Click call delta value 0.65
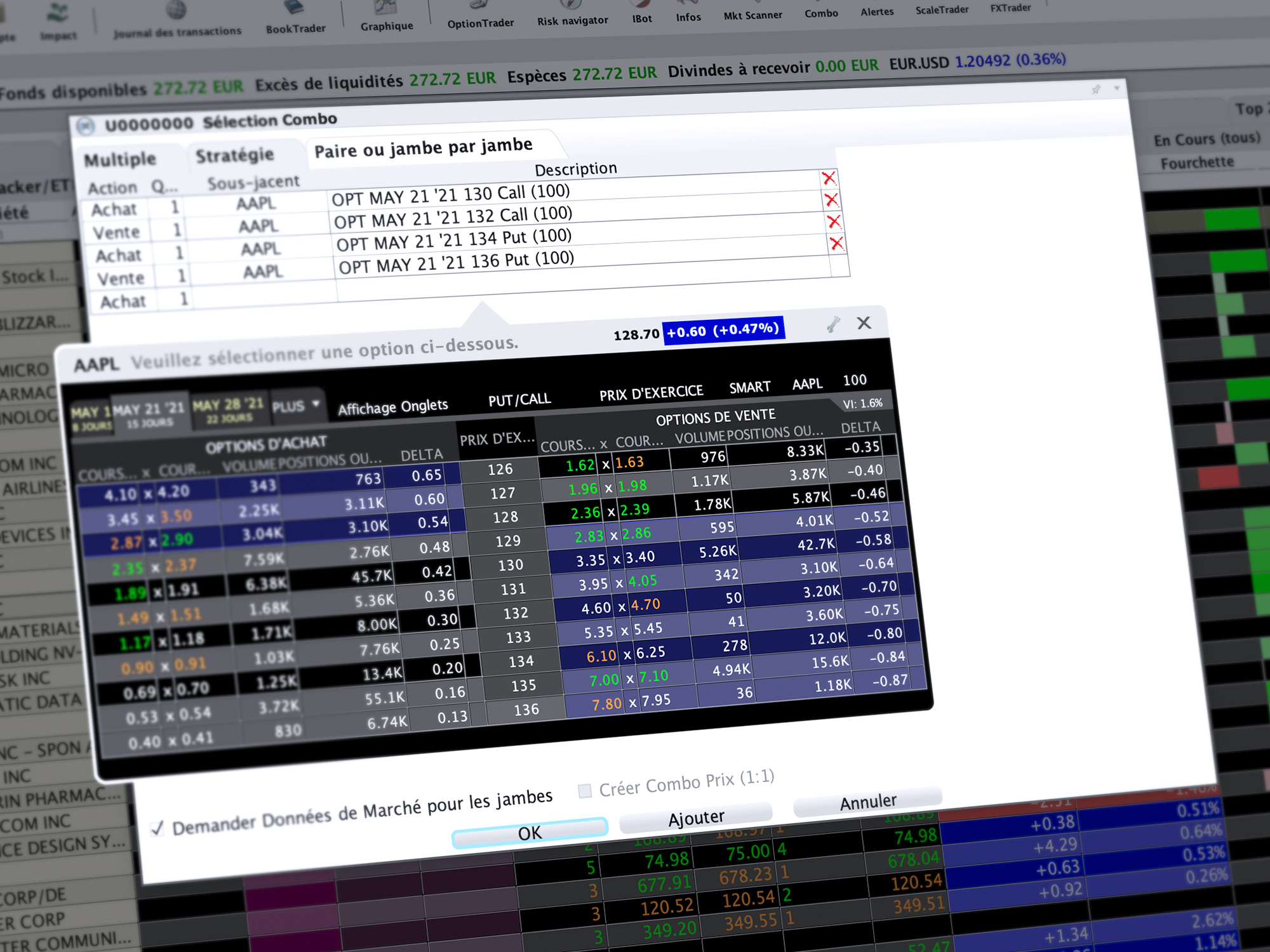The width and height of the screenshot is (1270, 952). click(x=426, y=475)
